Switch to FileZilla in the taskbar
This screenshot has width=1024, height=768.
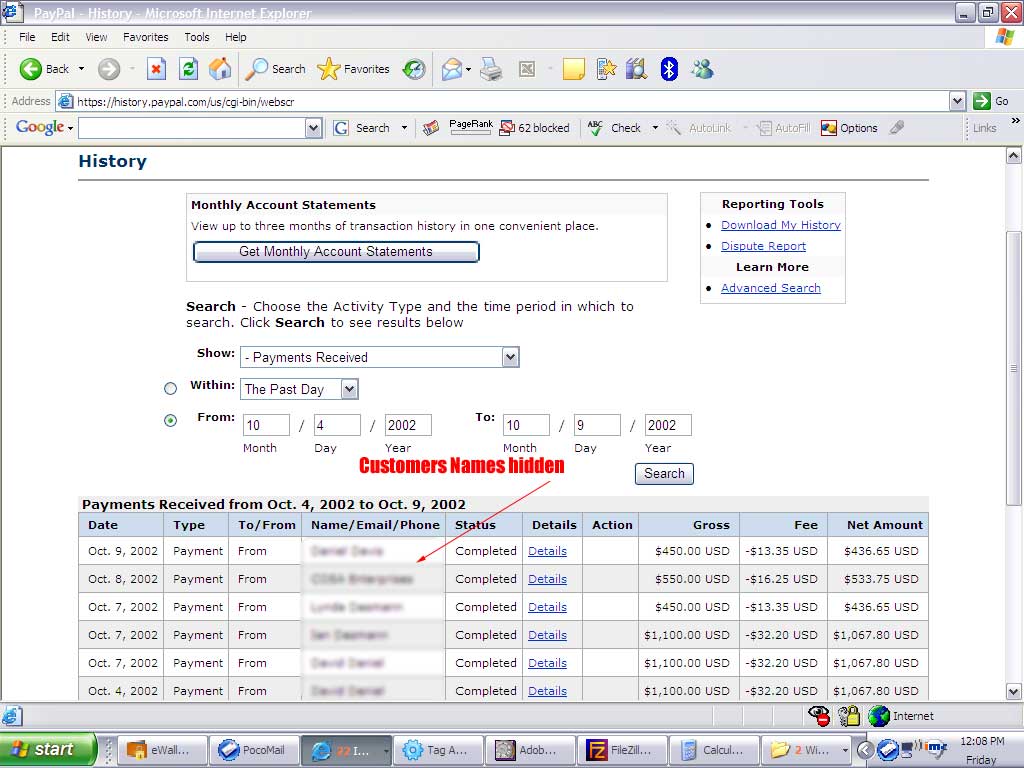click(x=622, y=750)
